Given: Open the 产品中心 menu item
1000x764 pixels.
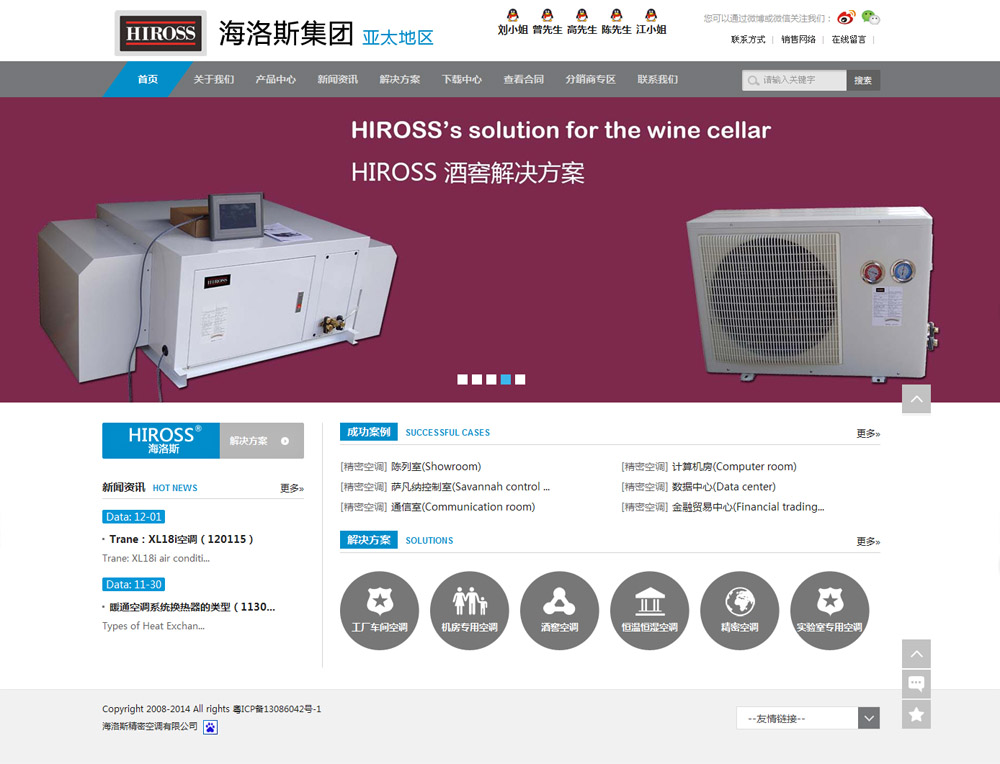Looking at the screenshot, I should tap(276, 79).
